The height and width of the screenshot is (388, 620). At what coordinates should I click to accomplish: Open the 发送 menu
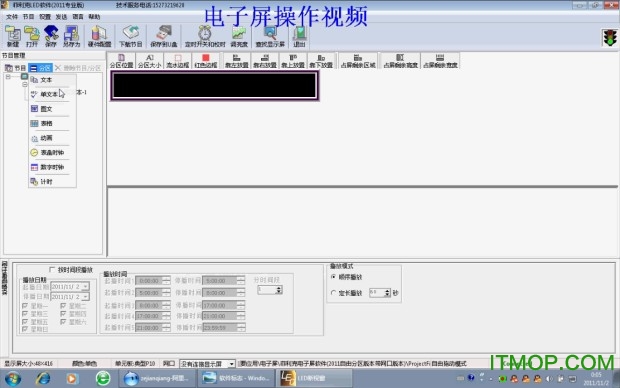point(61,17)
